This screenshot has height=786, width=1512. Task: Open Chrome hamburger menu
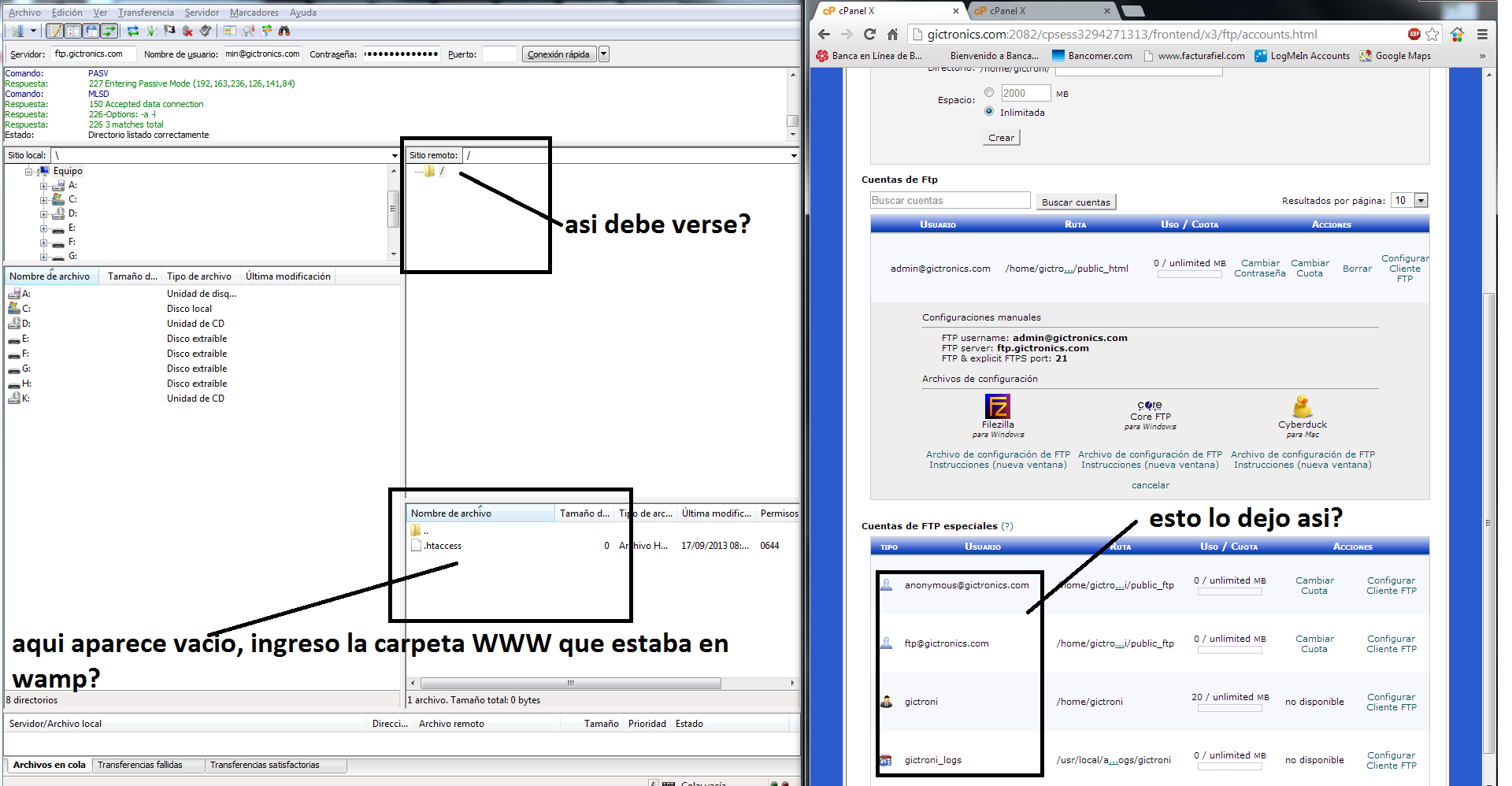coord(1482,34)
